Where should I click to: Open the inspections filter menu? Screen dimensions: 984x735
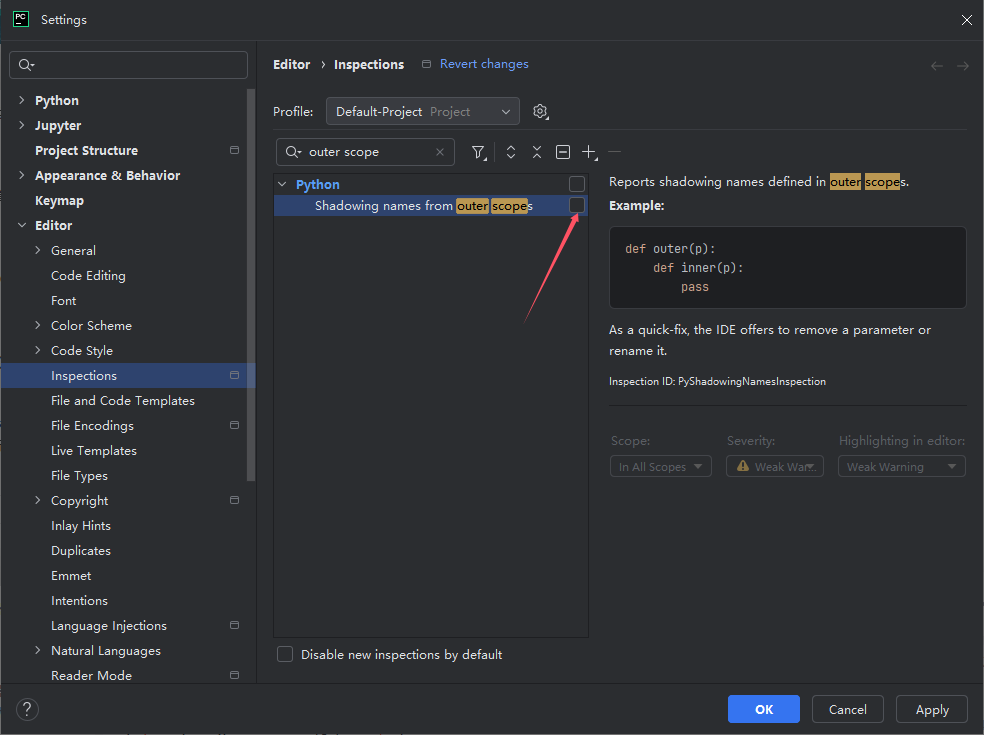pos(479,152)
